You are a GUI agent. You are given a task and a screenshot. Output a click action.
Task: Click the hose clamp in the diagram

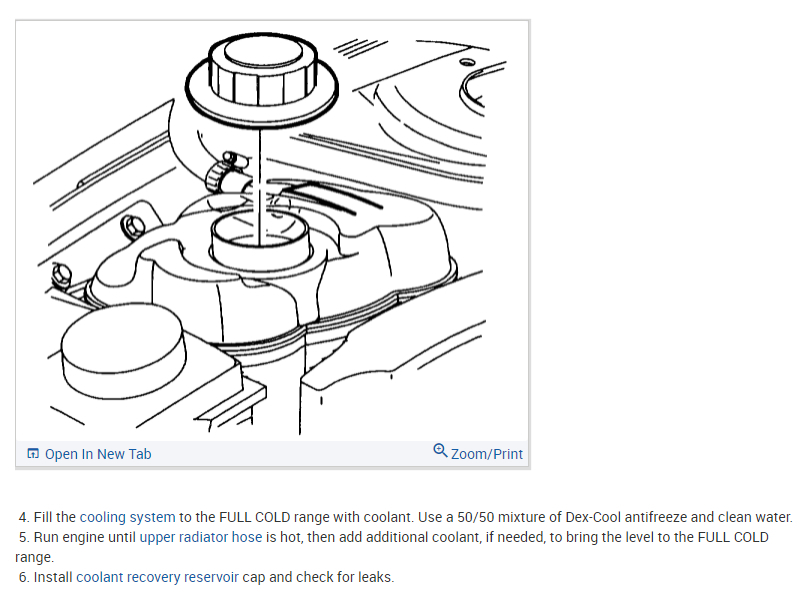[224, 172]
